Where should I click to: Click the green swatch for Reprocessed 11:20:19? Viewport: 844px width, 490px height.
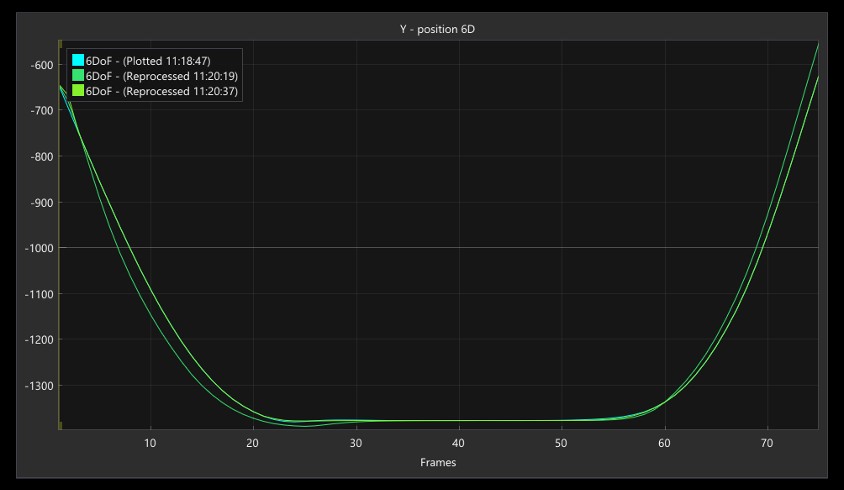point(78,75)
